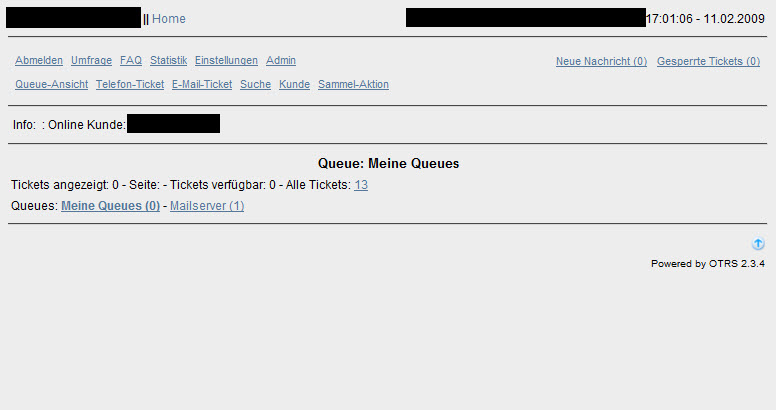The width and height of the screenshot is (776, 410).
Task: Create a new Telefon-Ticket
Action: click(x=130, y=84)
